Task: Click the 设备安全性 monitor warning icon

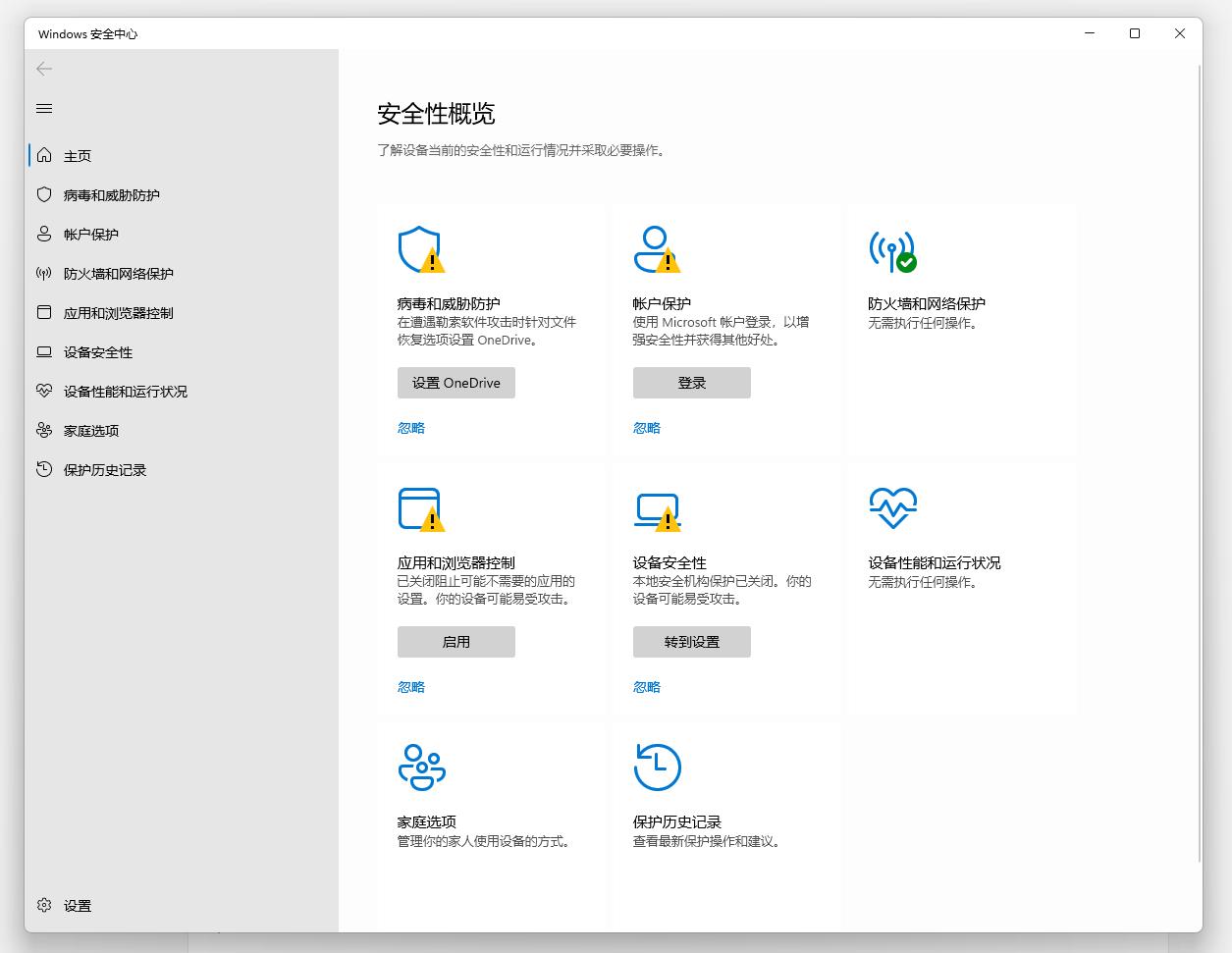Action: click(x=656, y=508)
